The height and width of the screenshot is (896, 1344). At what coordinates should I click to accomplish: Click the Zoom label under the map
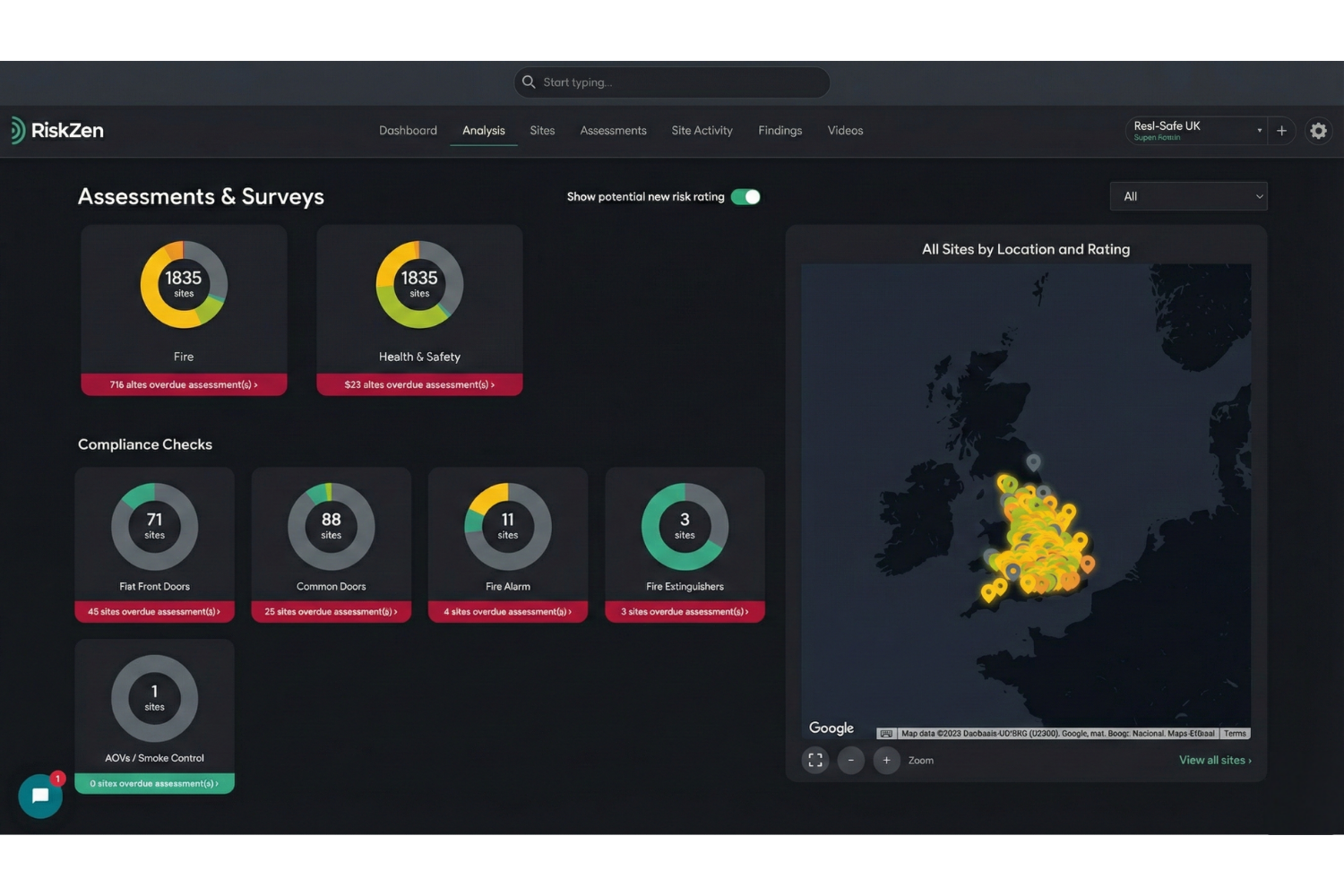coord(921,761)
